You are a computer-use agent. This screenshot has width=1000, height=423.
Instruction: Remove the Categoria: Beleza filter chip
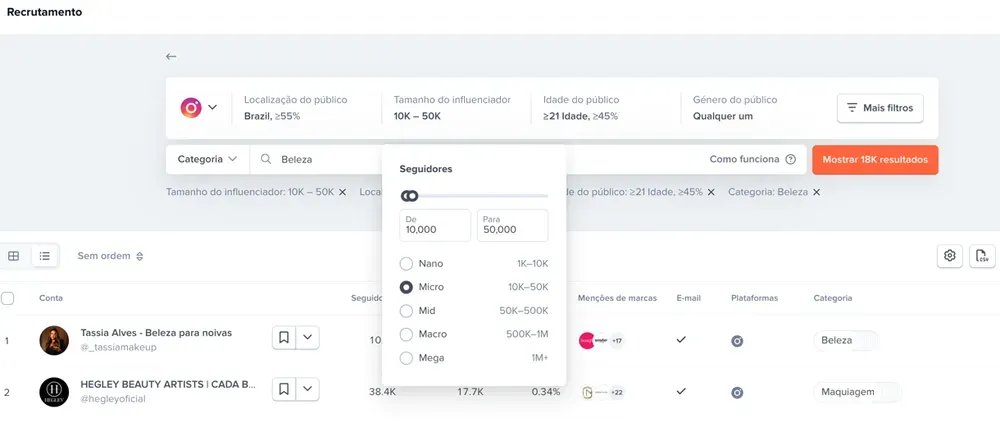point(816,191)
